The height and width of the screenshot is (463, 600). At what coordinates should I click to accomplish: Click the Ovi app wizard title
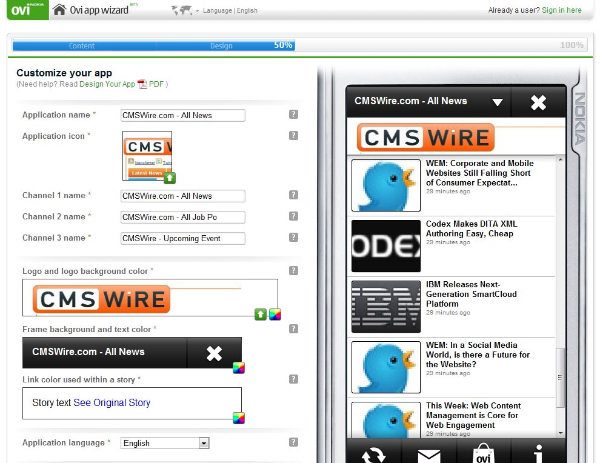click(99, 10)
